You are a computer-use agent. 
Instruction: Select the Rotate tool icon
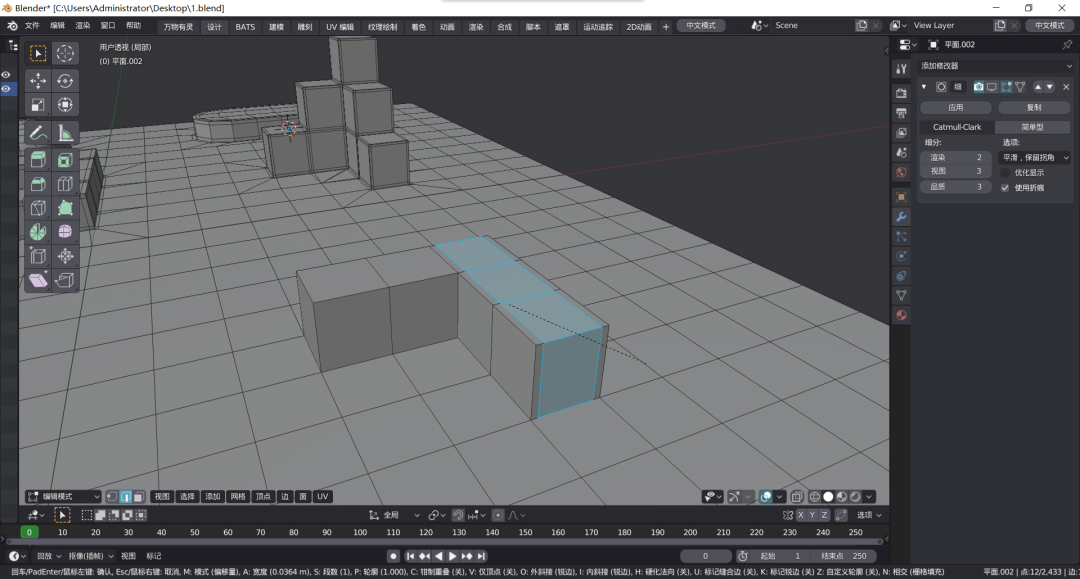(x=65, y=81)
